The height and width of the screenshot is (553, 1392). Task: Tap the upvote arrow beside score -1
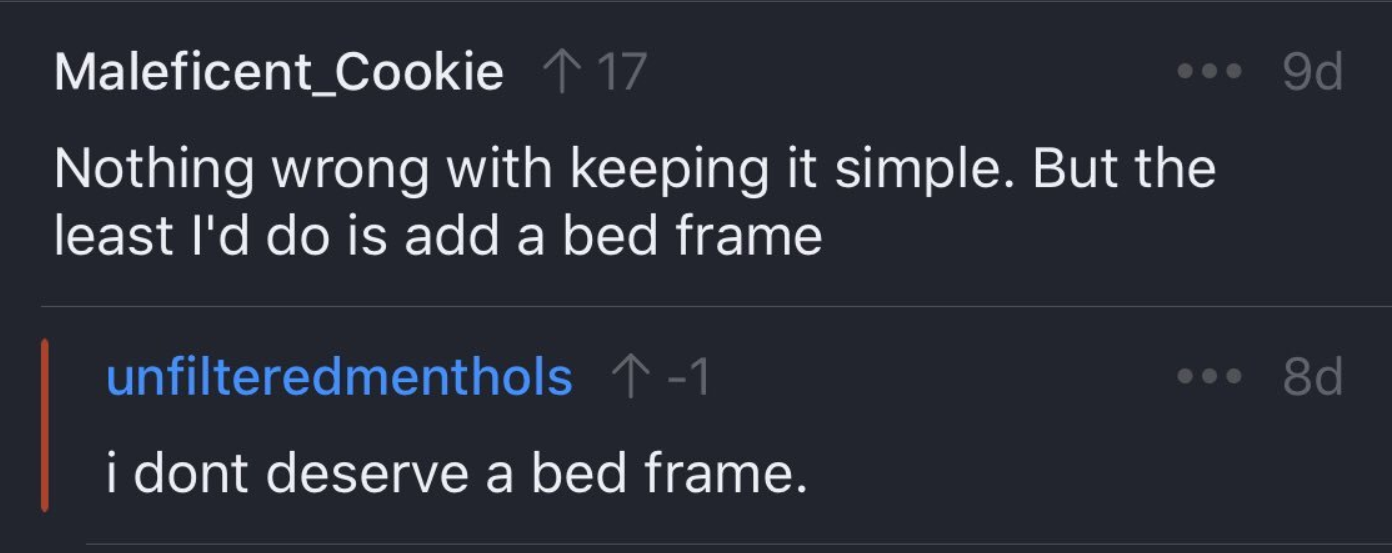coord(630,377)
